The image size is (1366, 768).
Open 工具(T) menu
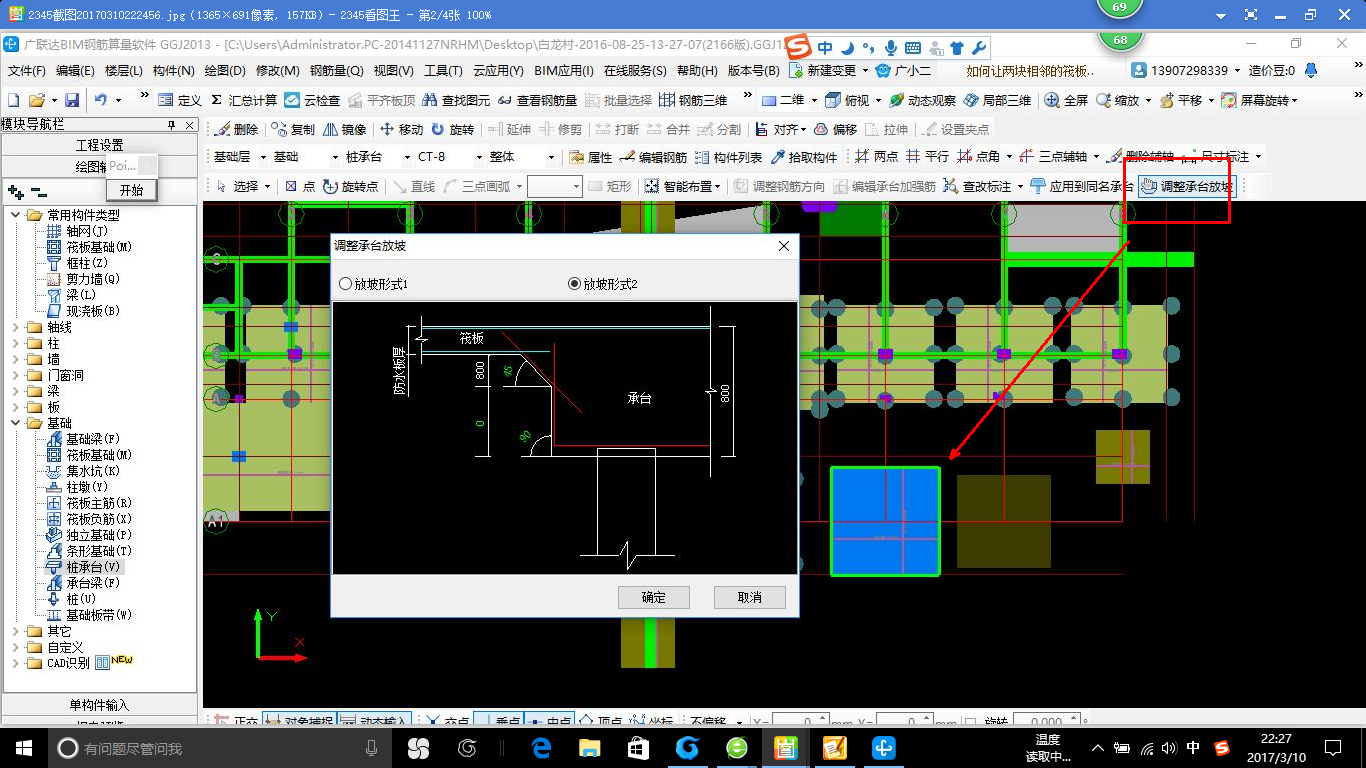443,71
